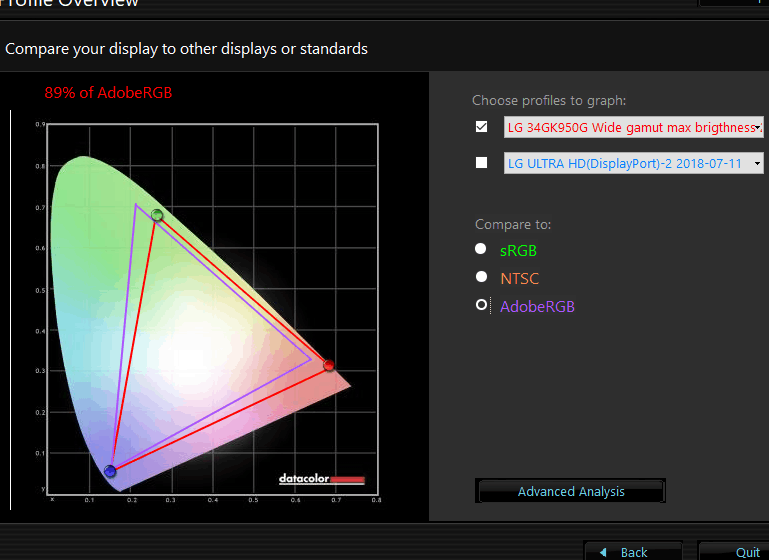Open the LG ULTRA HD(DisplayPort)-2 dropdown
Screen dimensions: 769x560
[x=634, y=163]
